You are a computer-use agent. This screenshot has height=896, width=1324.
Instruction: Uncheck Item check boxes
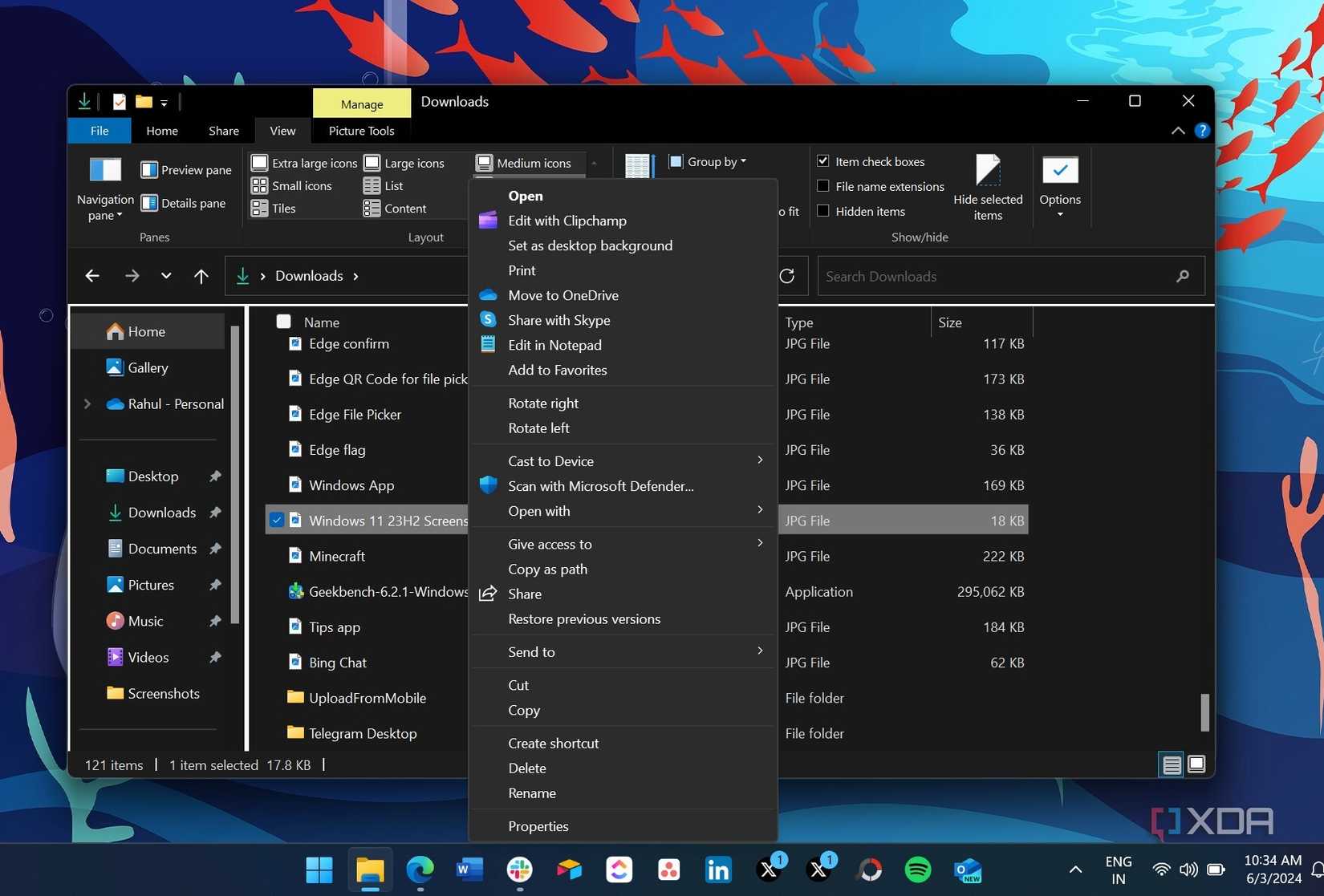point(823,160)
